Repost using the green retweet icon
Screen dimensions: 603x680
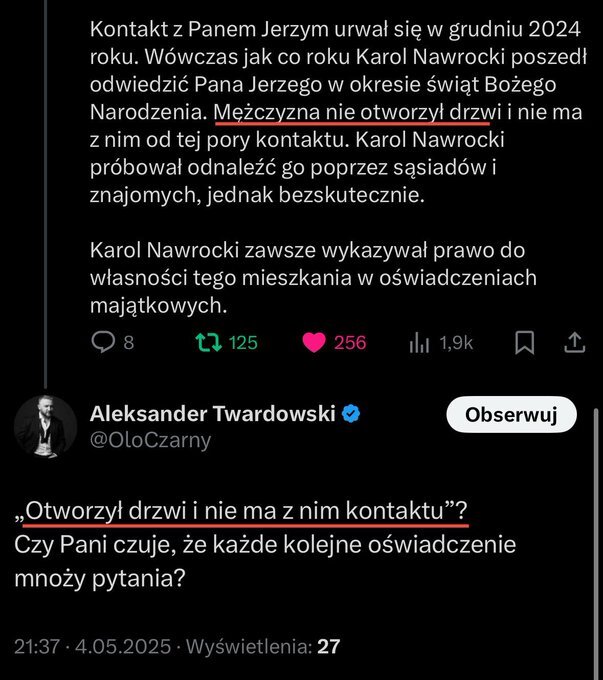(206, 342)
